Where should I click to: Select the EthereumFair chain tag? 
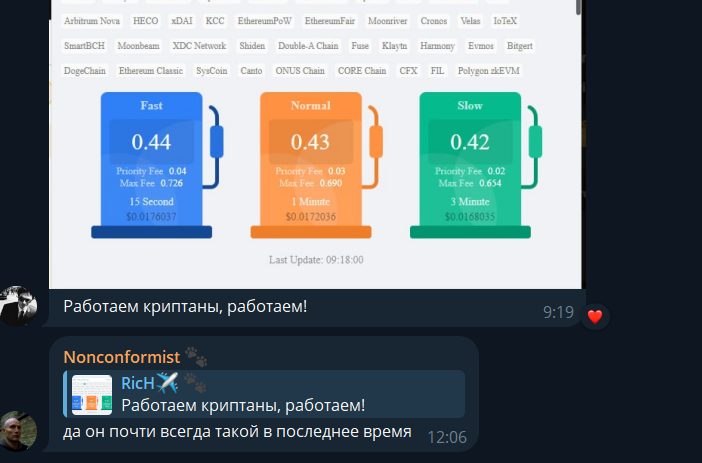click(x=330, y=21)
